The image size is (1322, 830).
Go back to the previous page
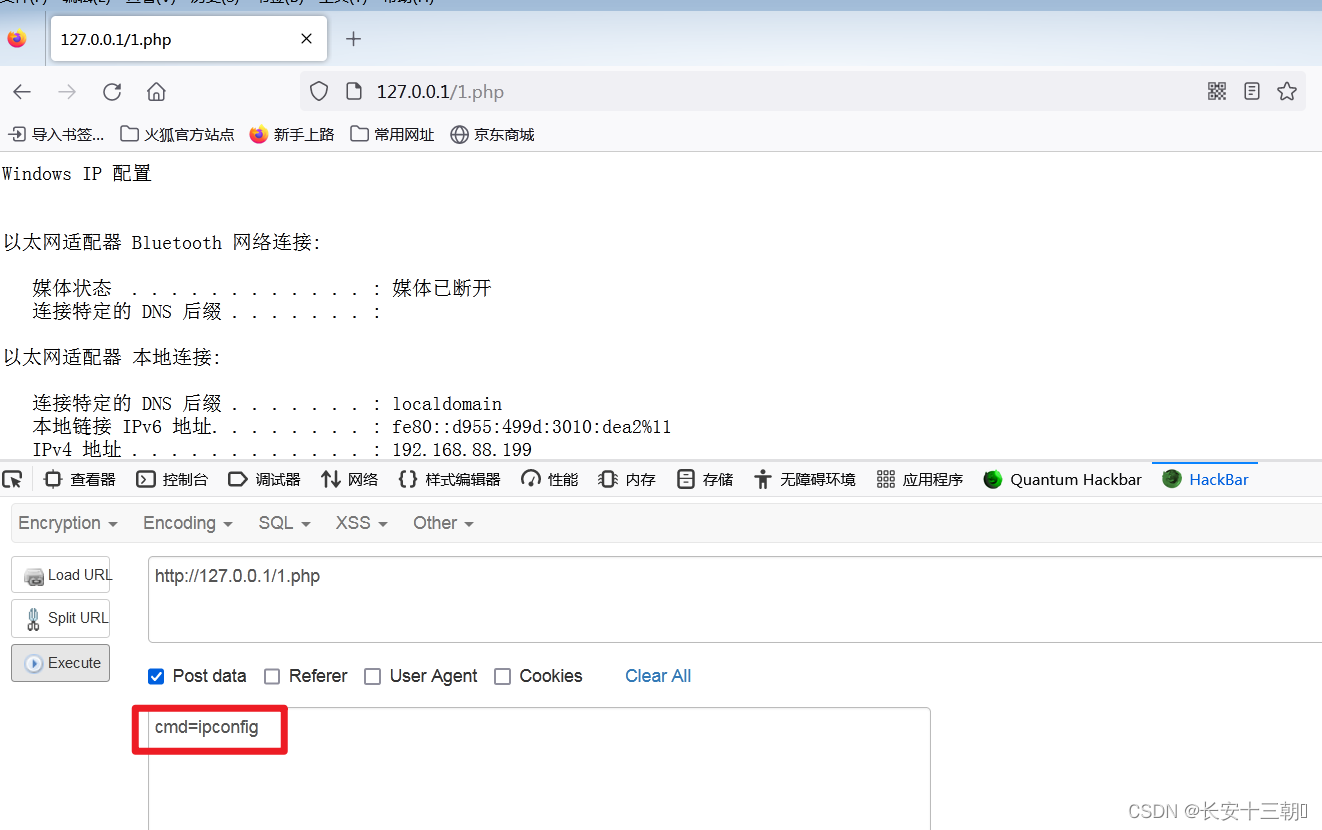(22, 92)
